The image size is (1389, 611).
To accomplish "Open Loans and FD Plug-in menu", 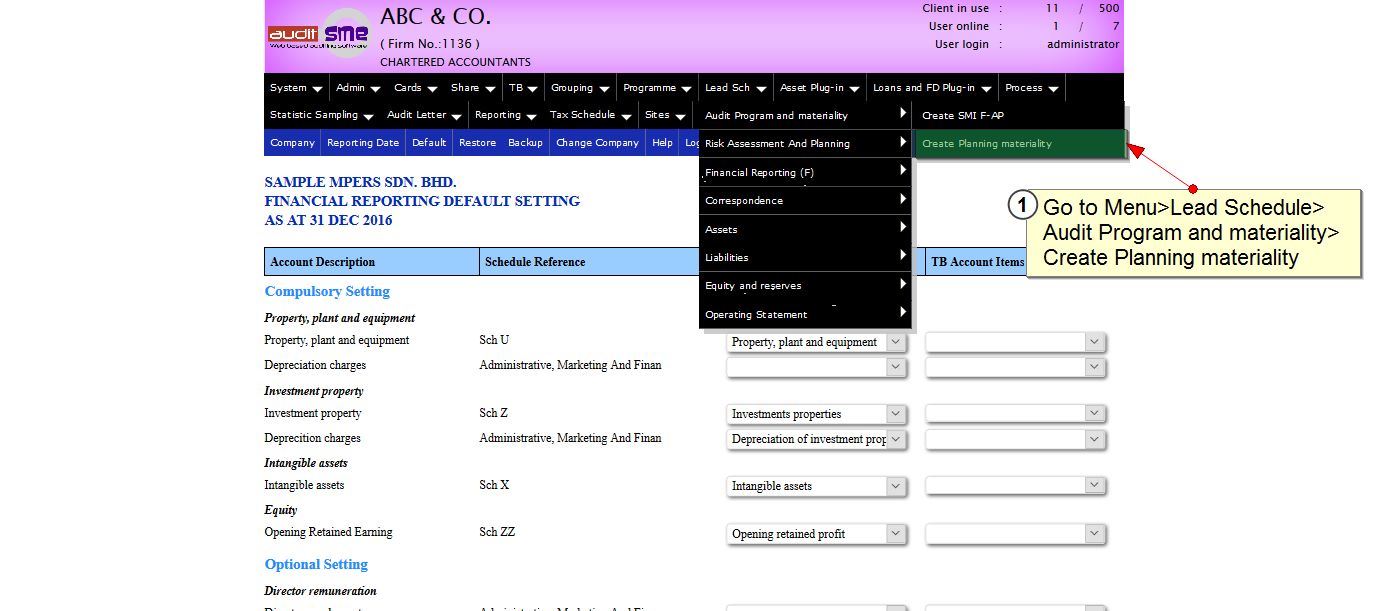I will click(932, 88).
